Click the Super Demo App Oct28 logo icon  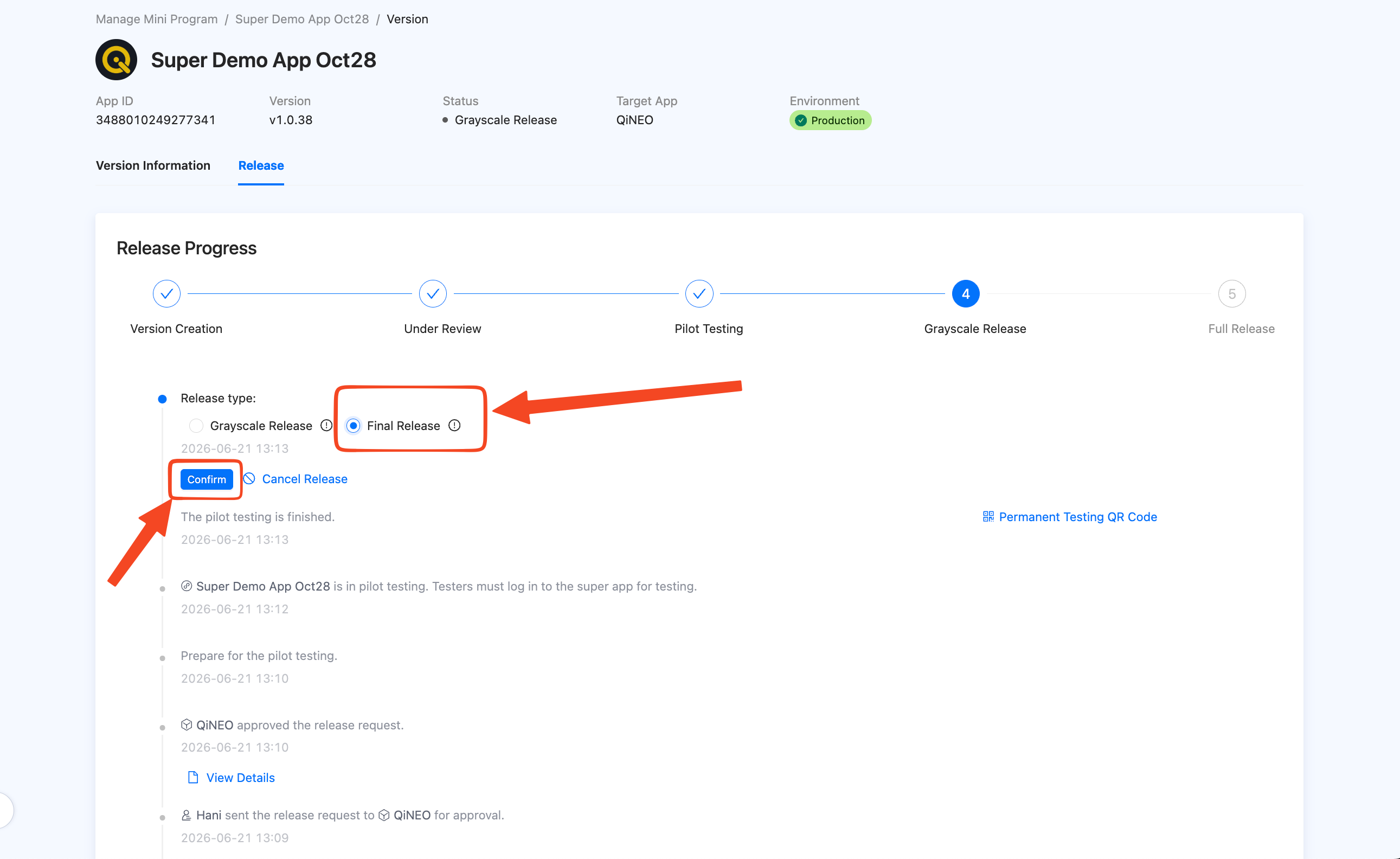click(x=117, y=60)
